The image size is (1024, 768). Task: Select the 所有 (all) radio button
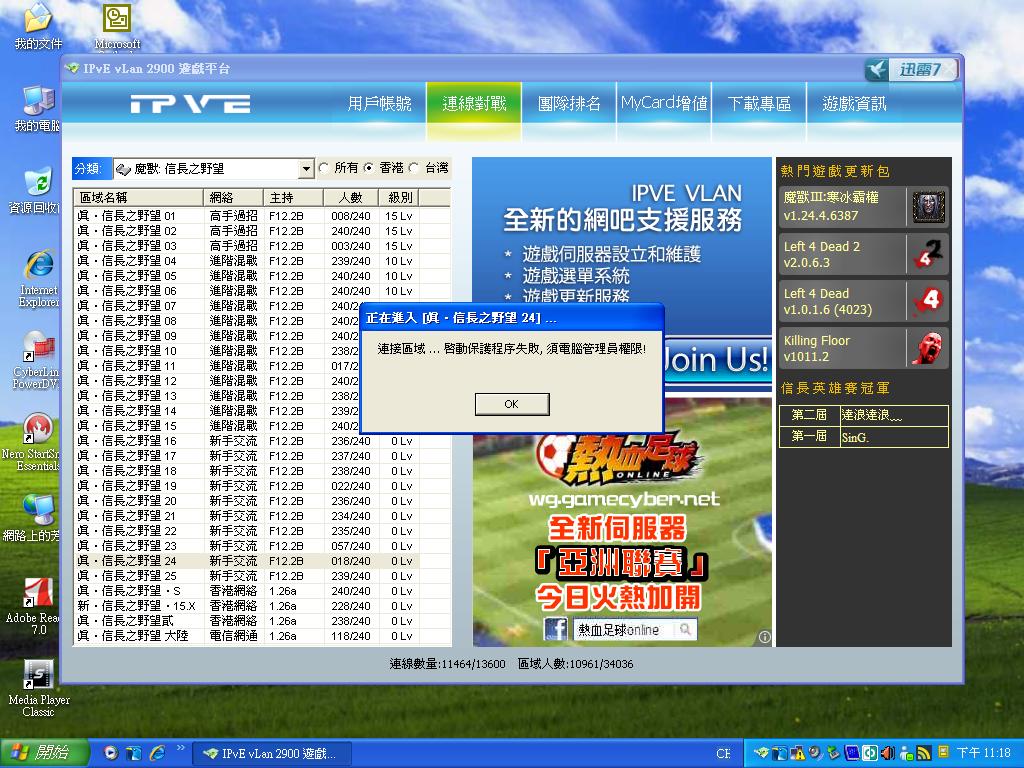(324, 168)
